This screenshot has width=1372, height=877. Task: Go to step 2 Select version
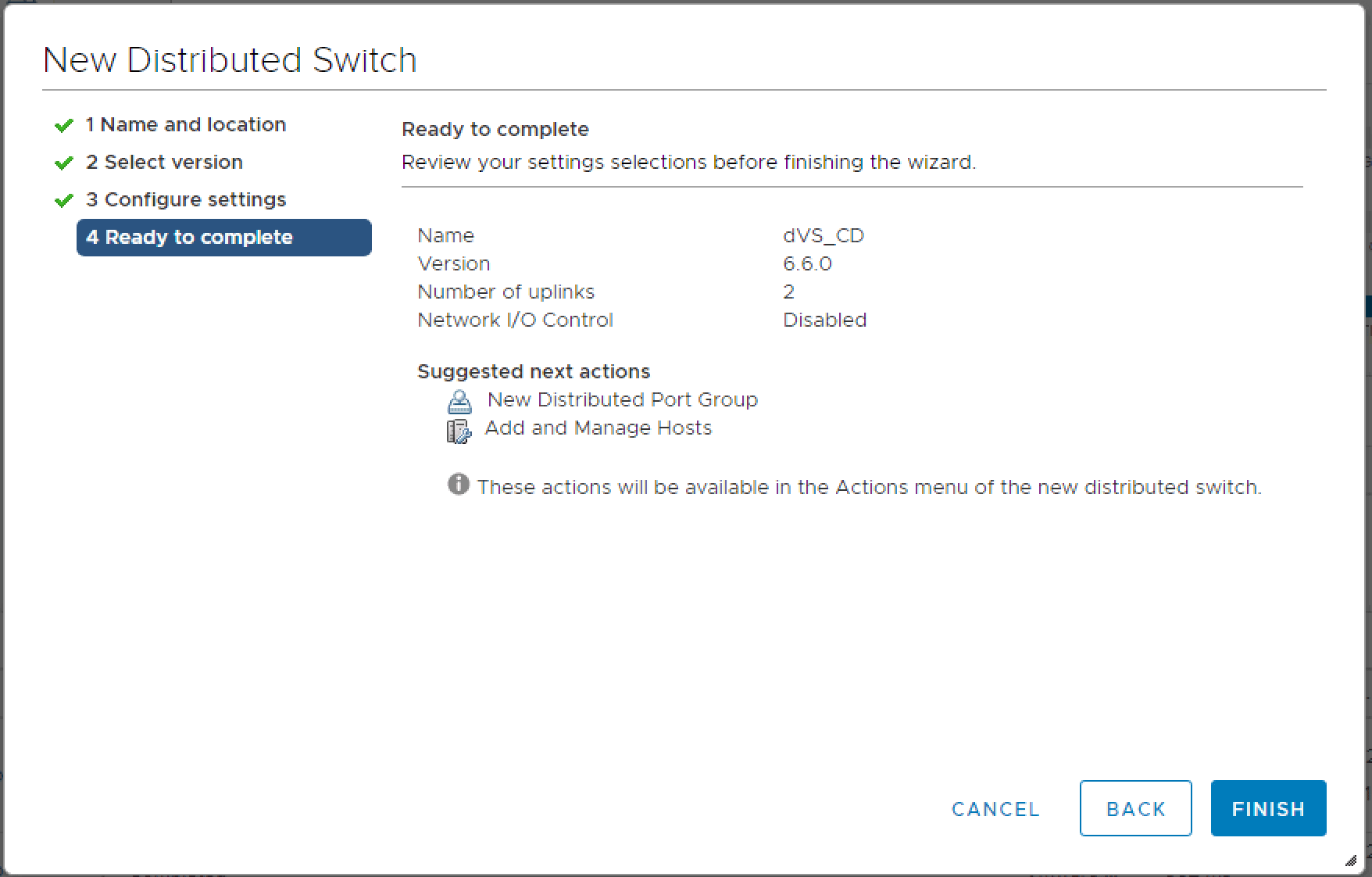164,163
